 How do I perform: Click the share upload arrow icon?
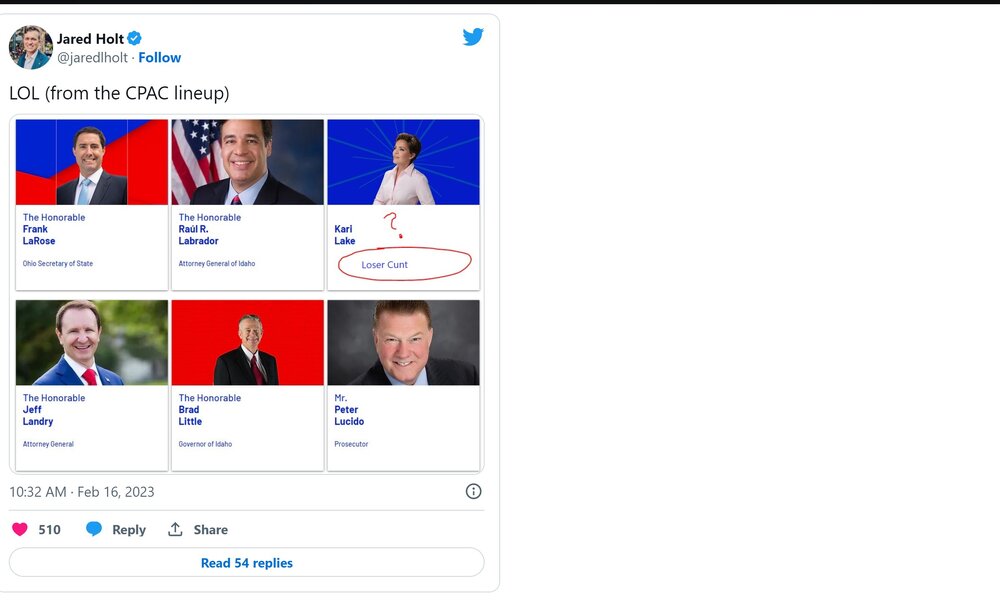pos(175,529)
